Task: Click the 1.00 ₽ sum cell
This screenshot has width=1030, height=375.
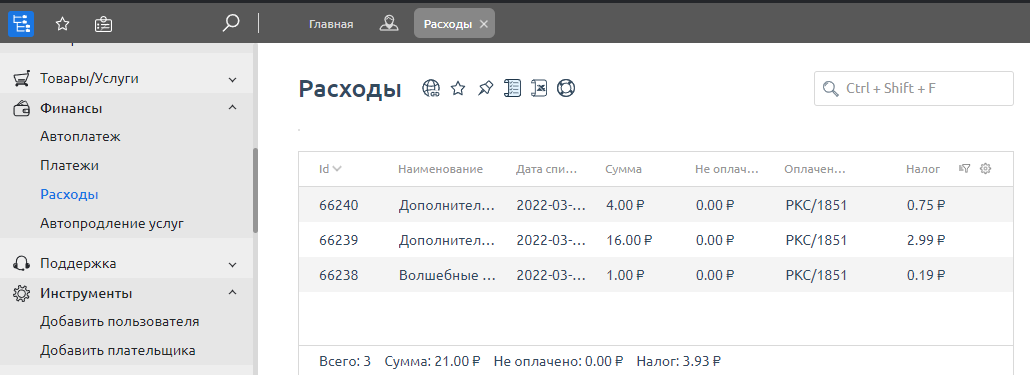Action: [x=625, y=276]
